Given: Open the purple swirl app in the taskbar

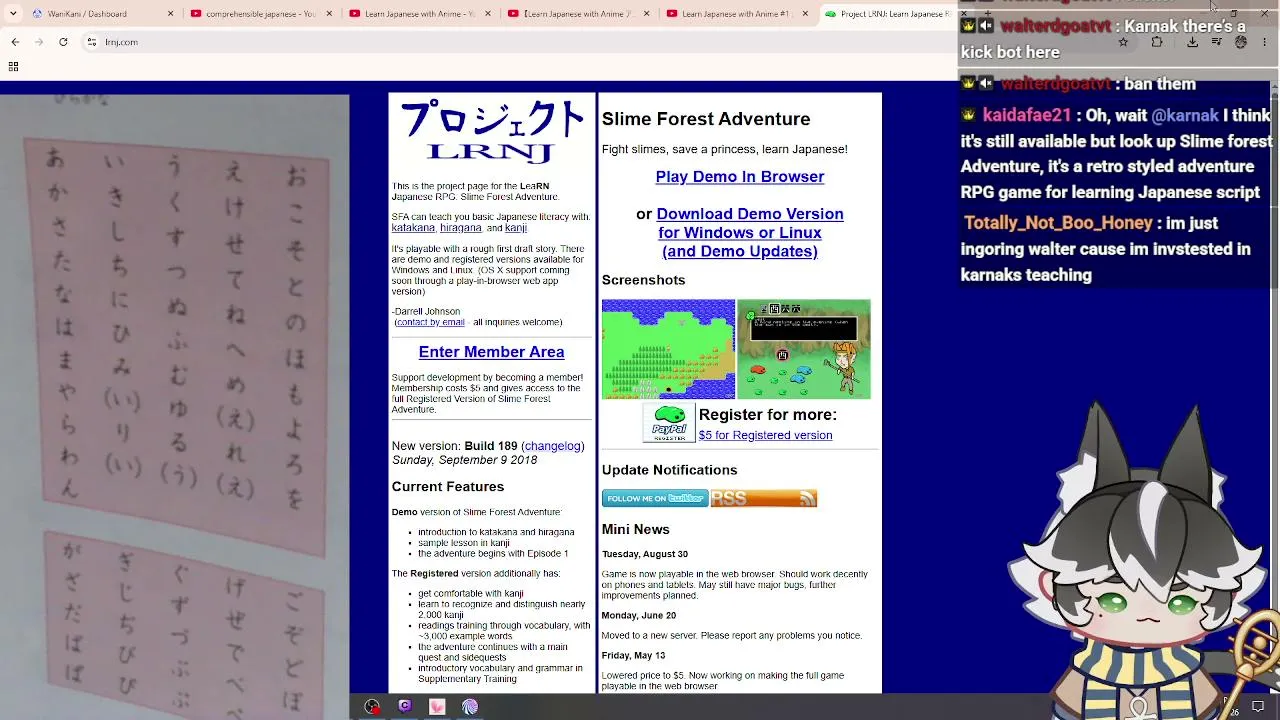Looking at the screenshot, I should (x=470, y=707).
